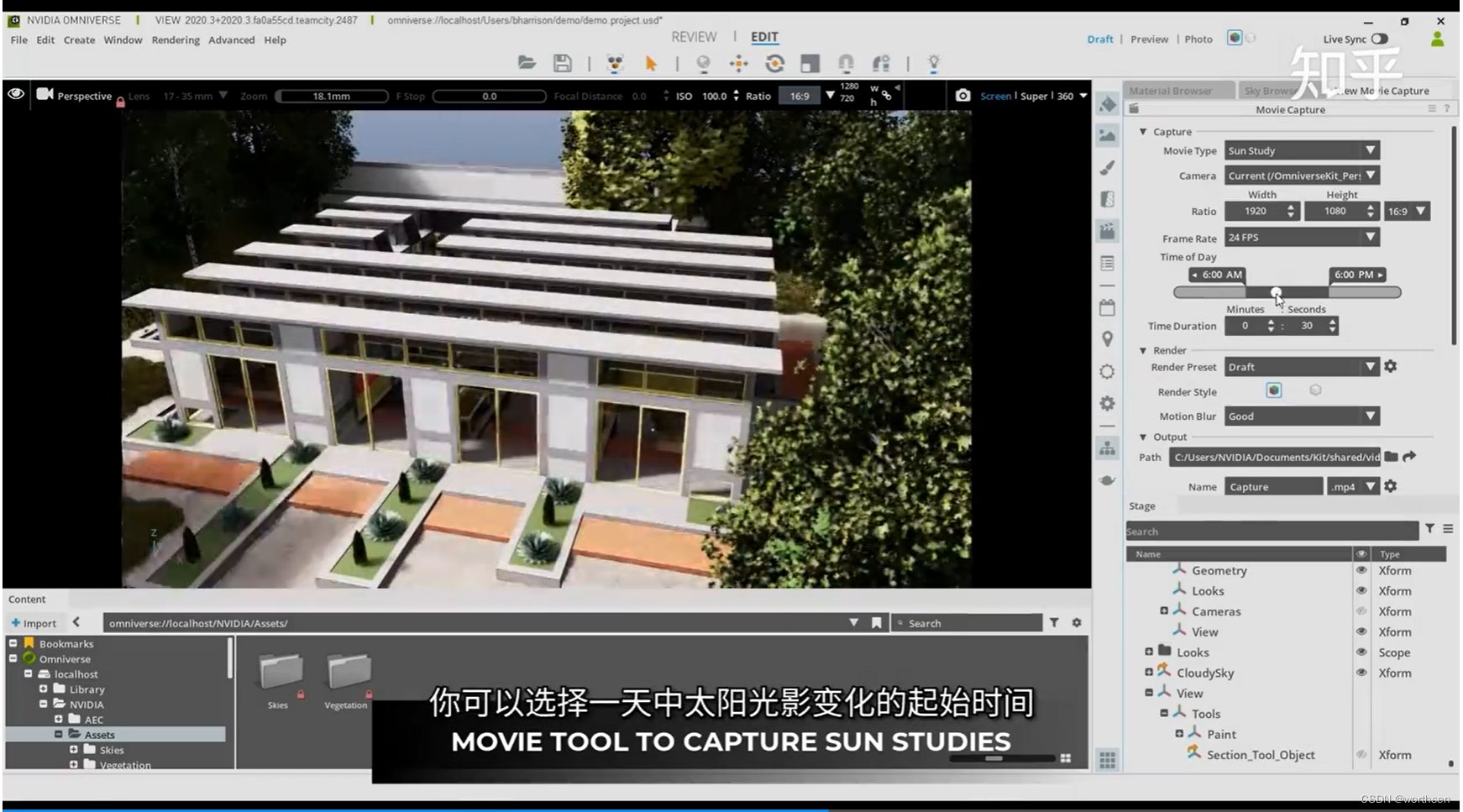Bookmark the current content path

[x=876, y=623]
